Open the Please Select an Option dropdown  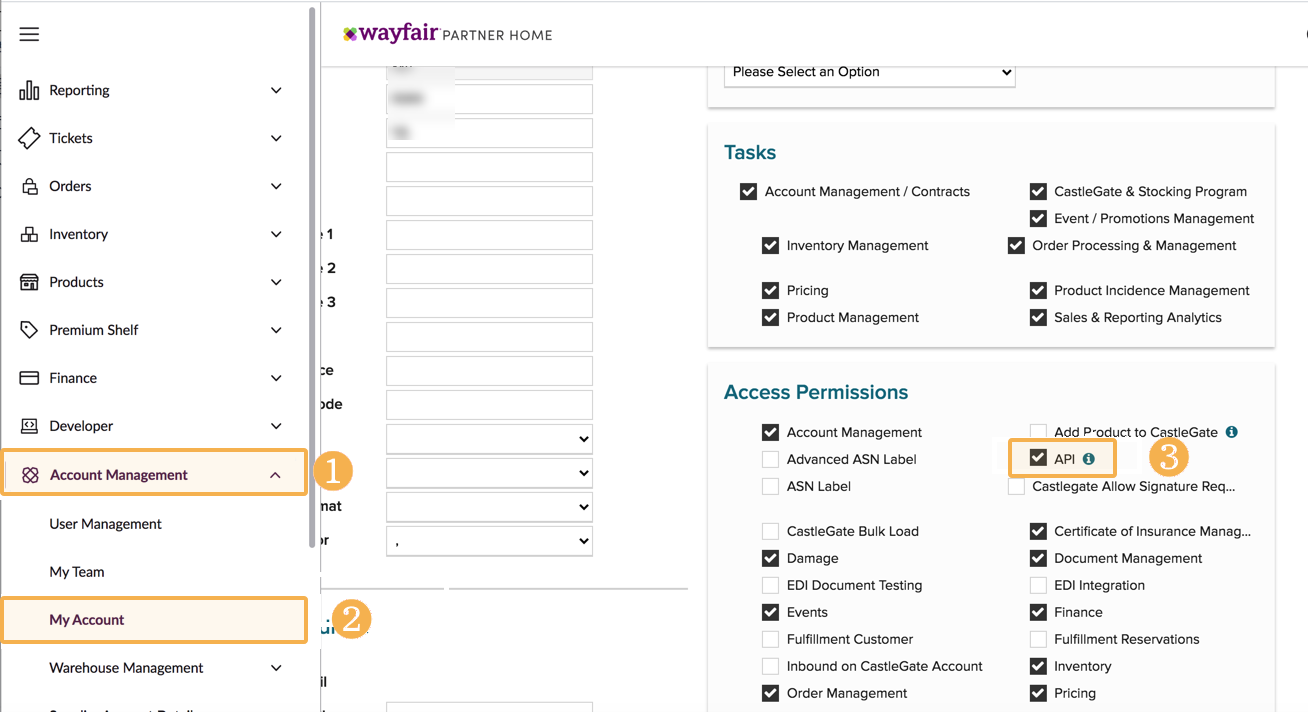[869, 72]
